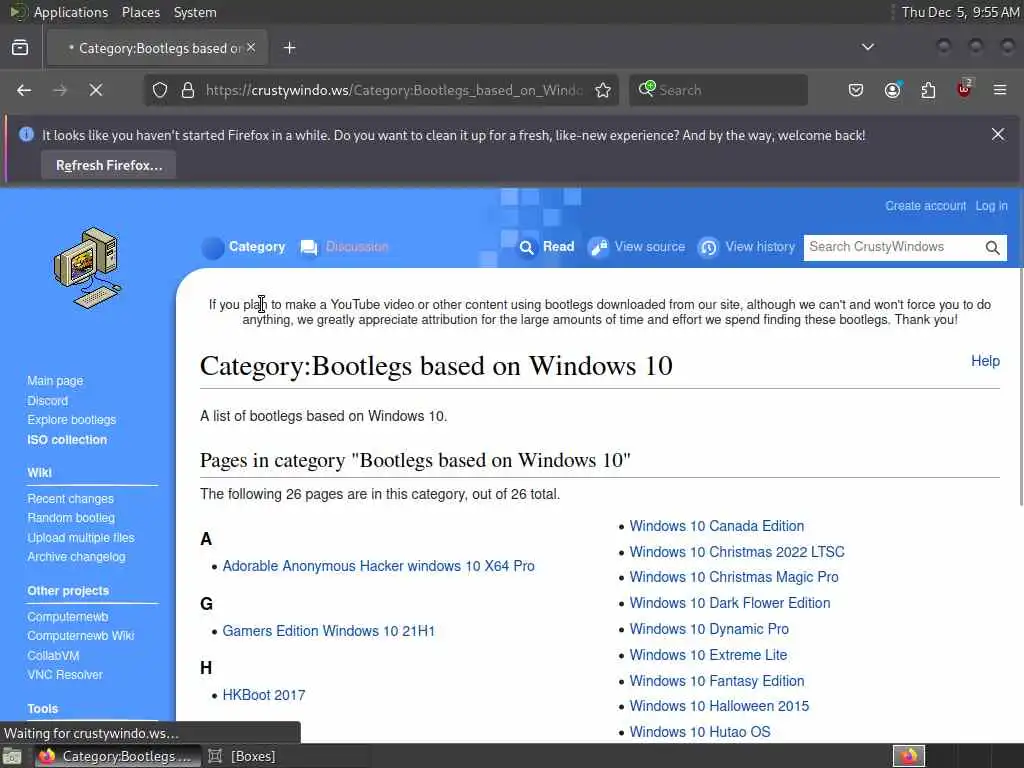Show site security lock information
This screenshot has width=1024, height=768.
point(188,90)
